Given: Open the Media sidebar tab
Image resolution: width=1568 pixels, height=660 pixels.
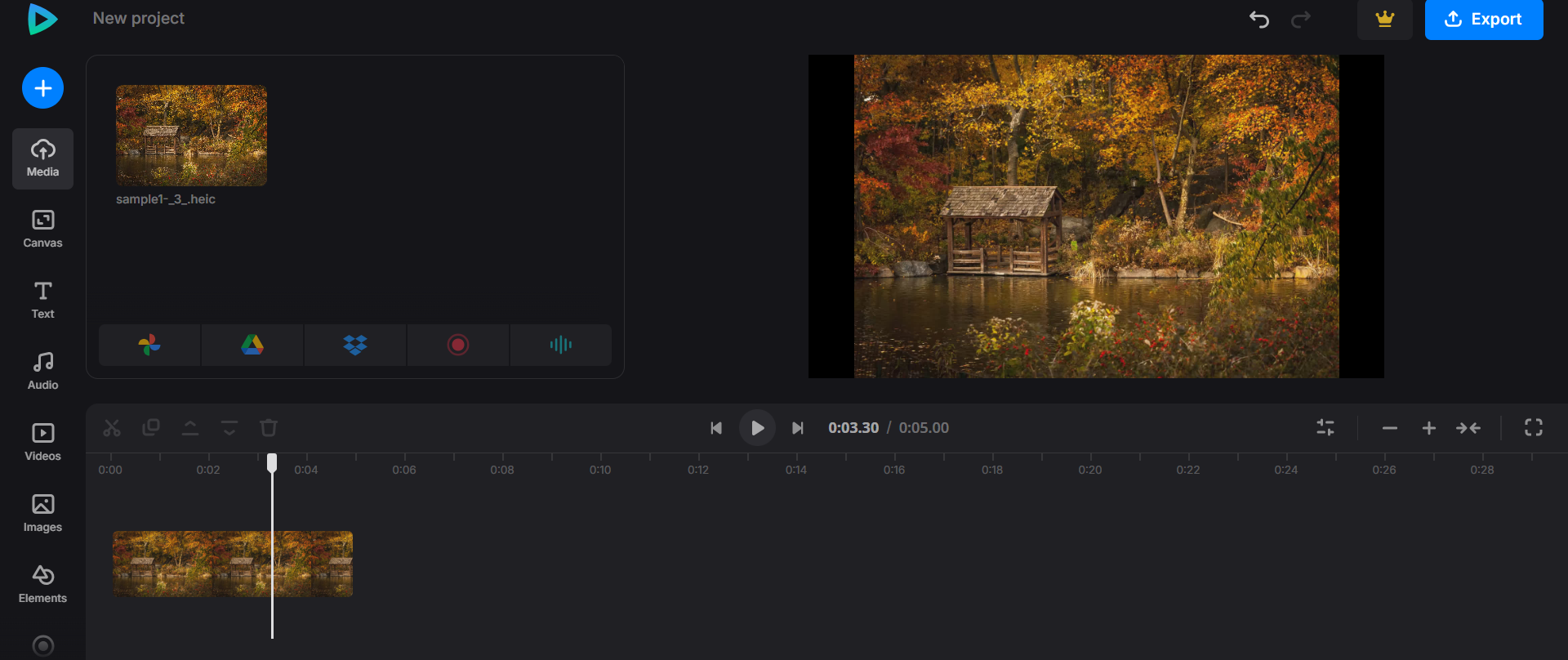Looking at the screenshot, I should (42, 158).
